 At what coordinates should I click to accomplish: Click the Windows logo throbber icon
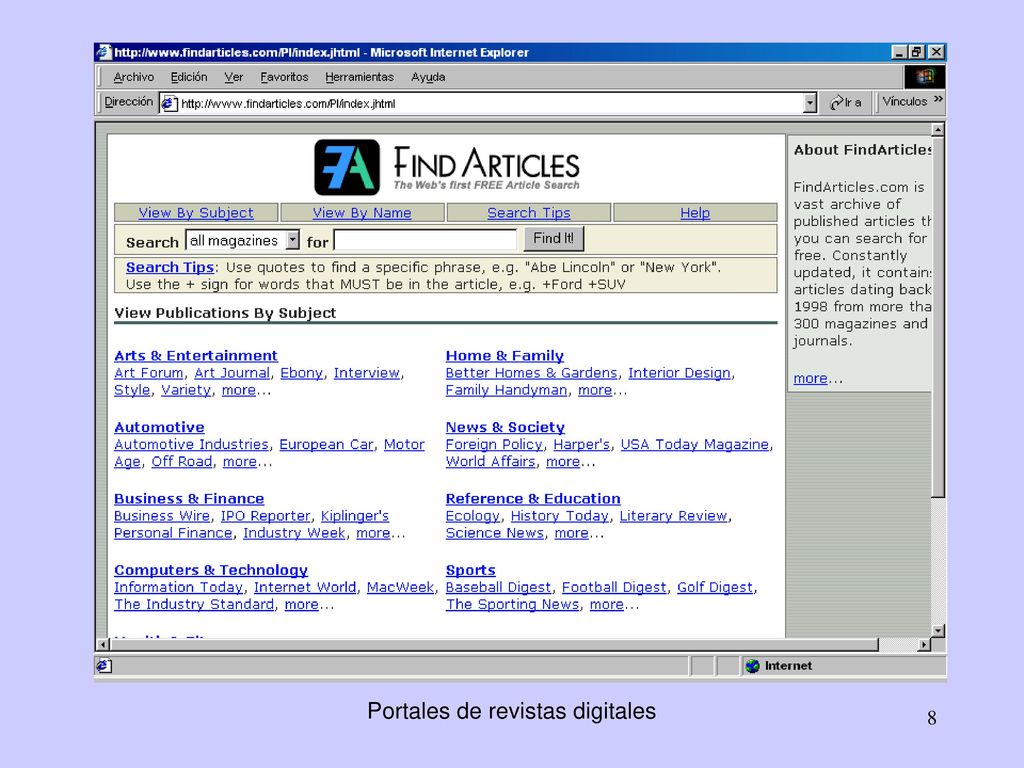coord(925,77)
